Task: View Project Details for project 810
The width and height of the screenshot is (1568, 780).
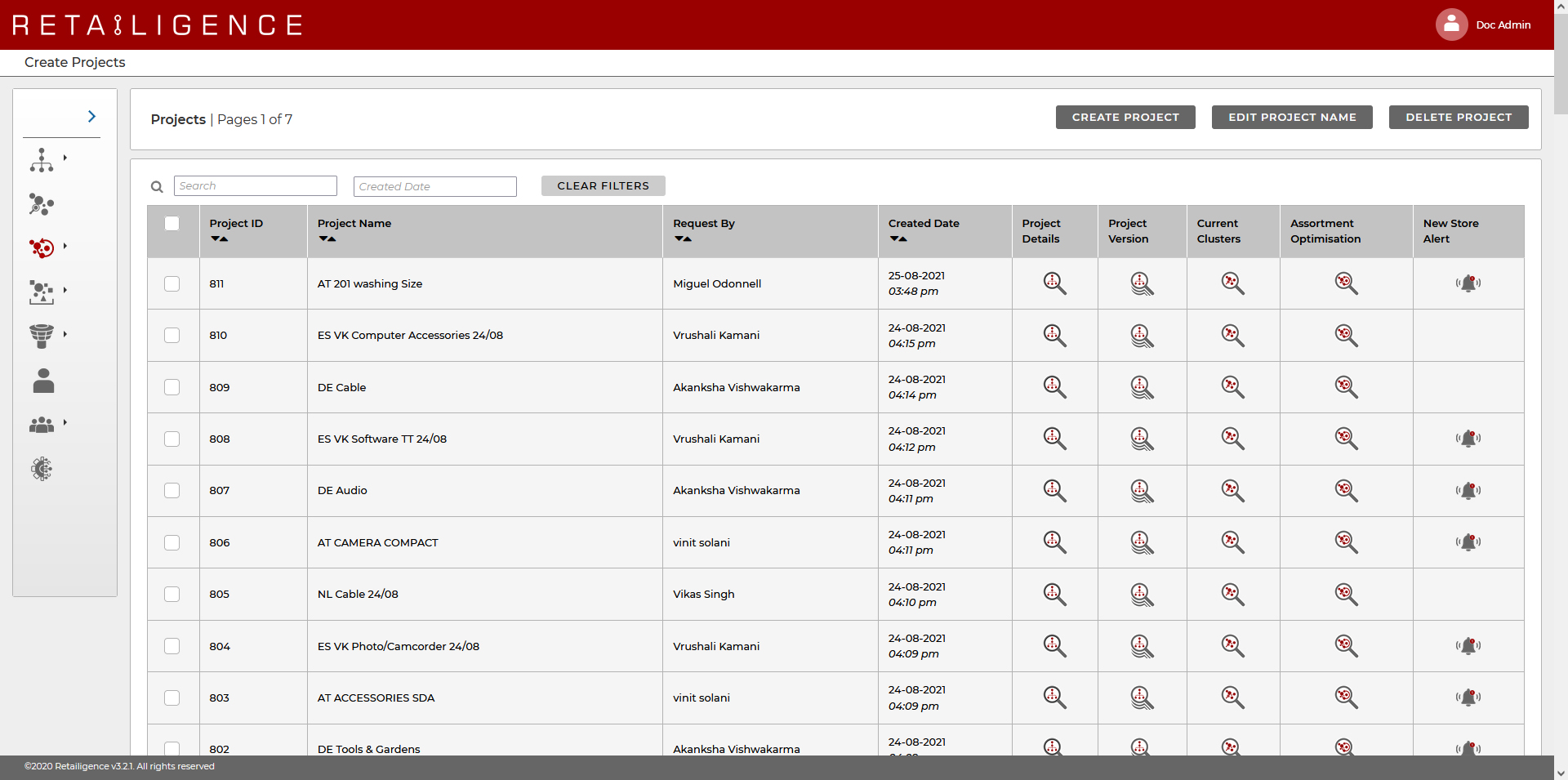Action: (1054, 335)
